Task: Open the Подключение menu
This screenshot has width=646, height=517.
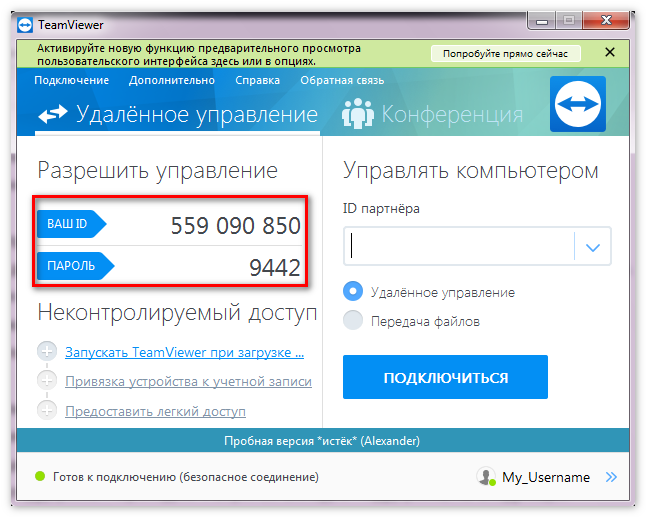Action: coord(72,80)
